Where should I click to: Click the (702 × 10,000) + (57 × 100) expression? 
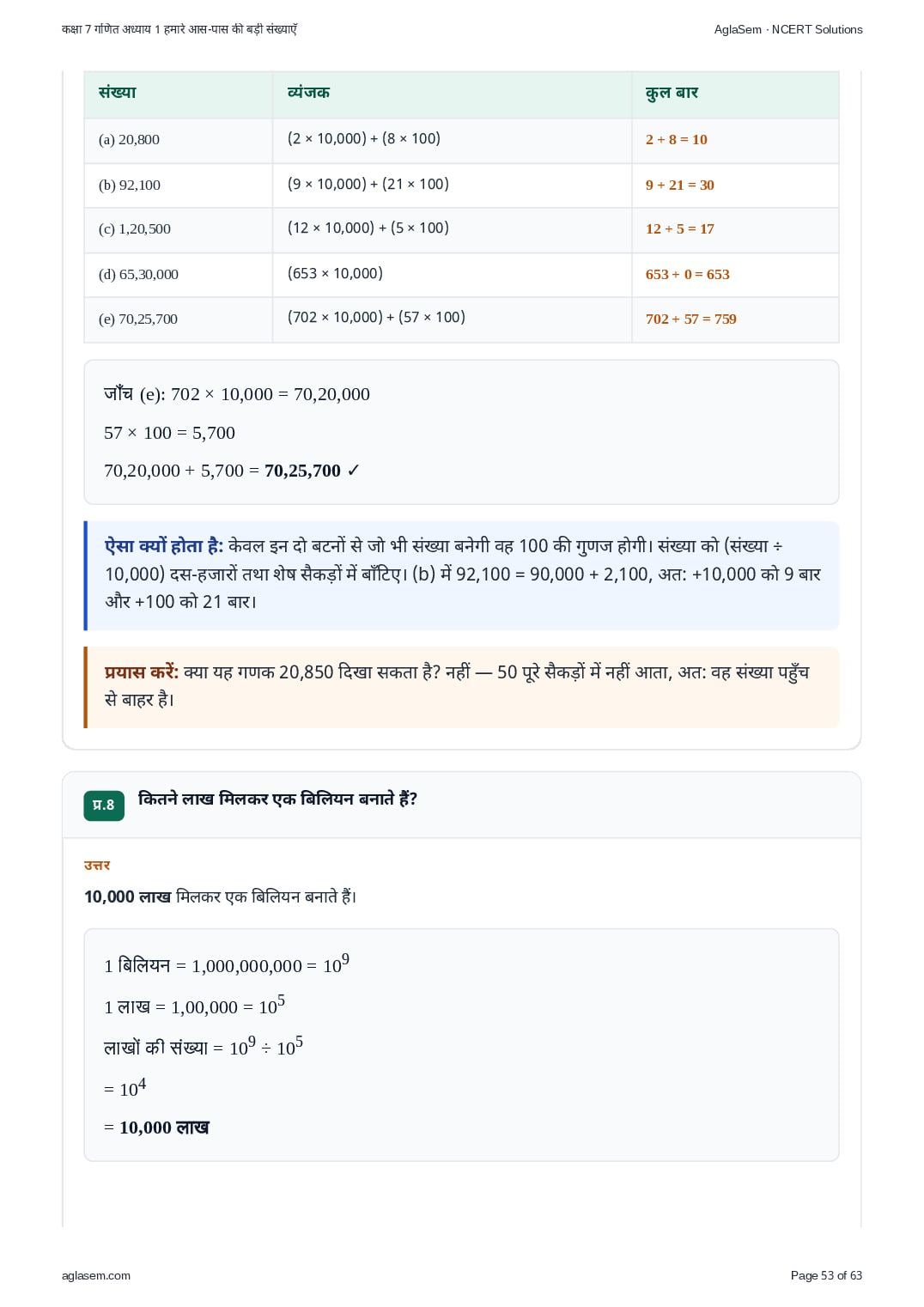click(376, 318)
